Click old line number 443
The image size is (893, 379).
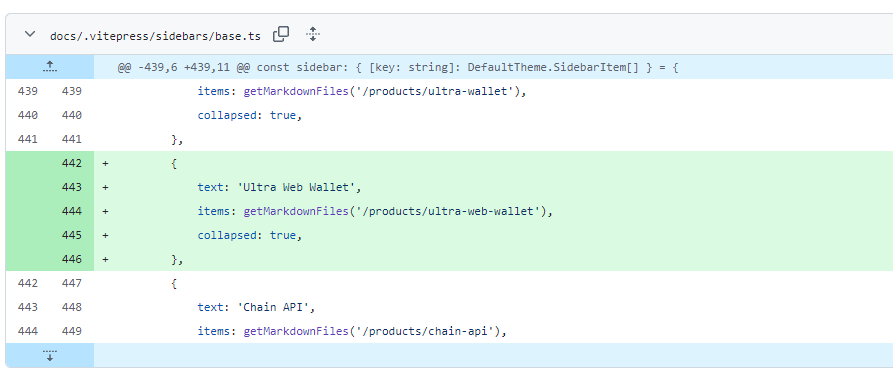click(28, 307)
